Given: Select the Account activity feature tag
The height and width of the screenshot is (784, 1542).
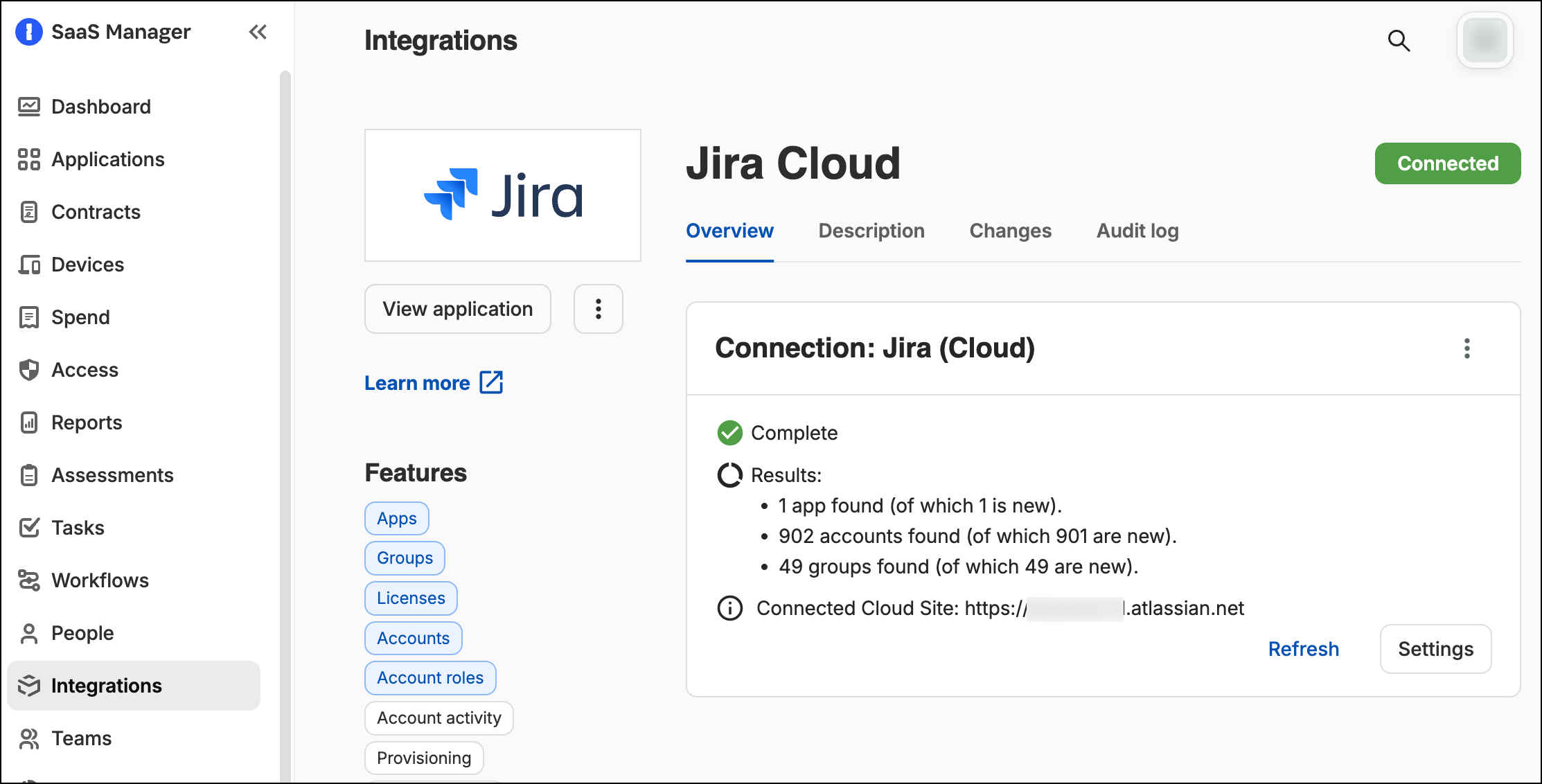Looking at the screenshot, I should (439, 718).
